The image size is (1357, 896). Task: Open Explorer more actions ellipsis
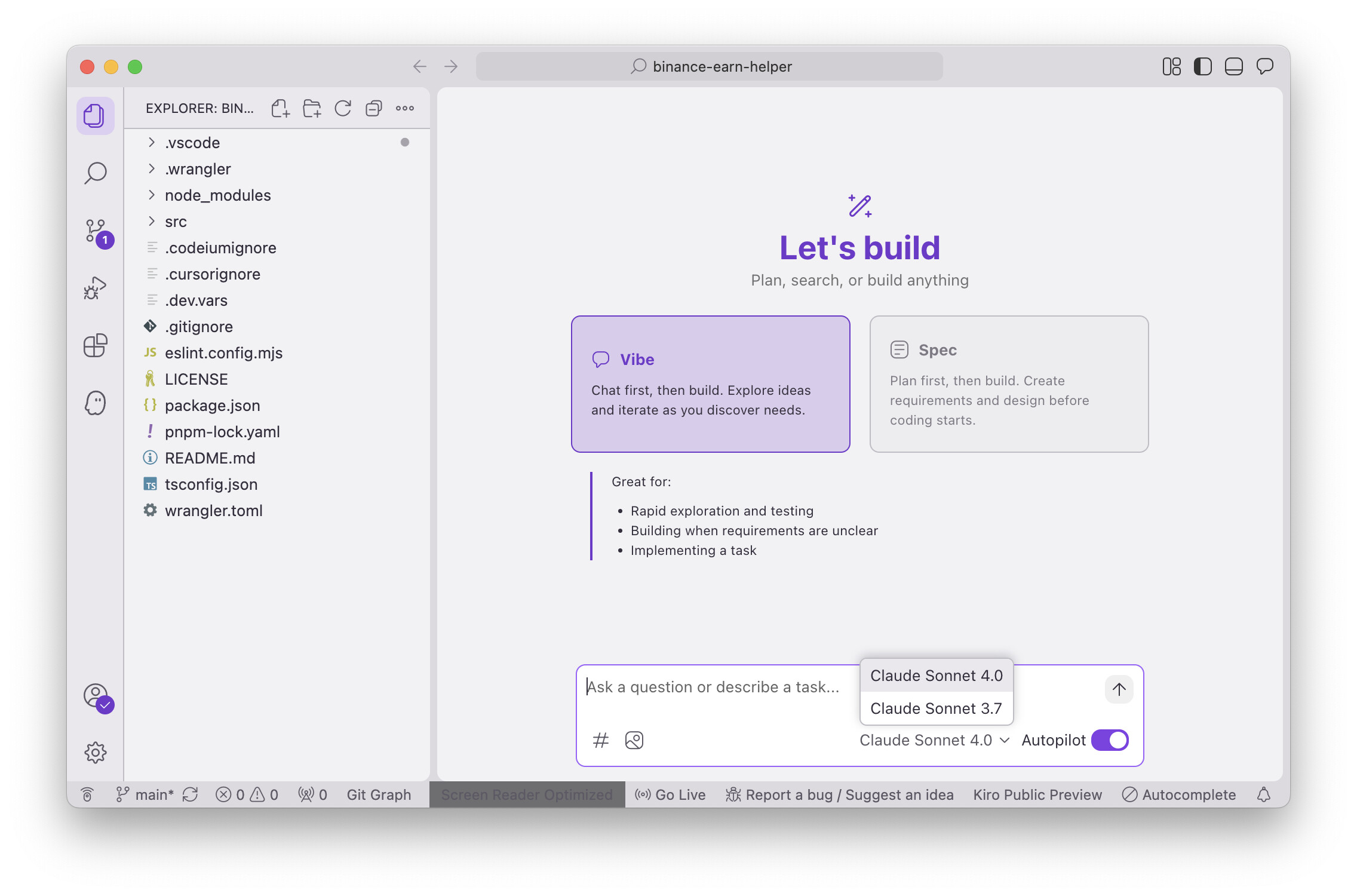point(405,108)
